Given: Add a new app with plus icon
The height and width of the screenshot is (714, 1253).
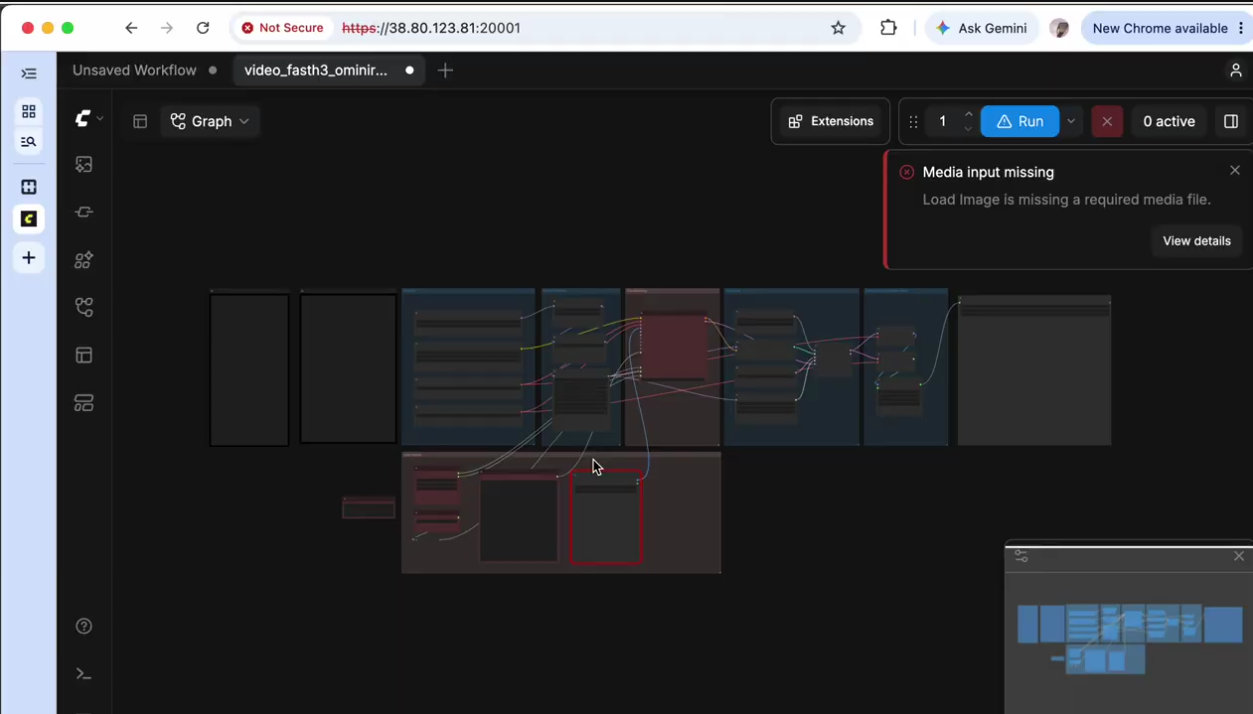Looking at the screenshot, I should [x=29, y=258].
